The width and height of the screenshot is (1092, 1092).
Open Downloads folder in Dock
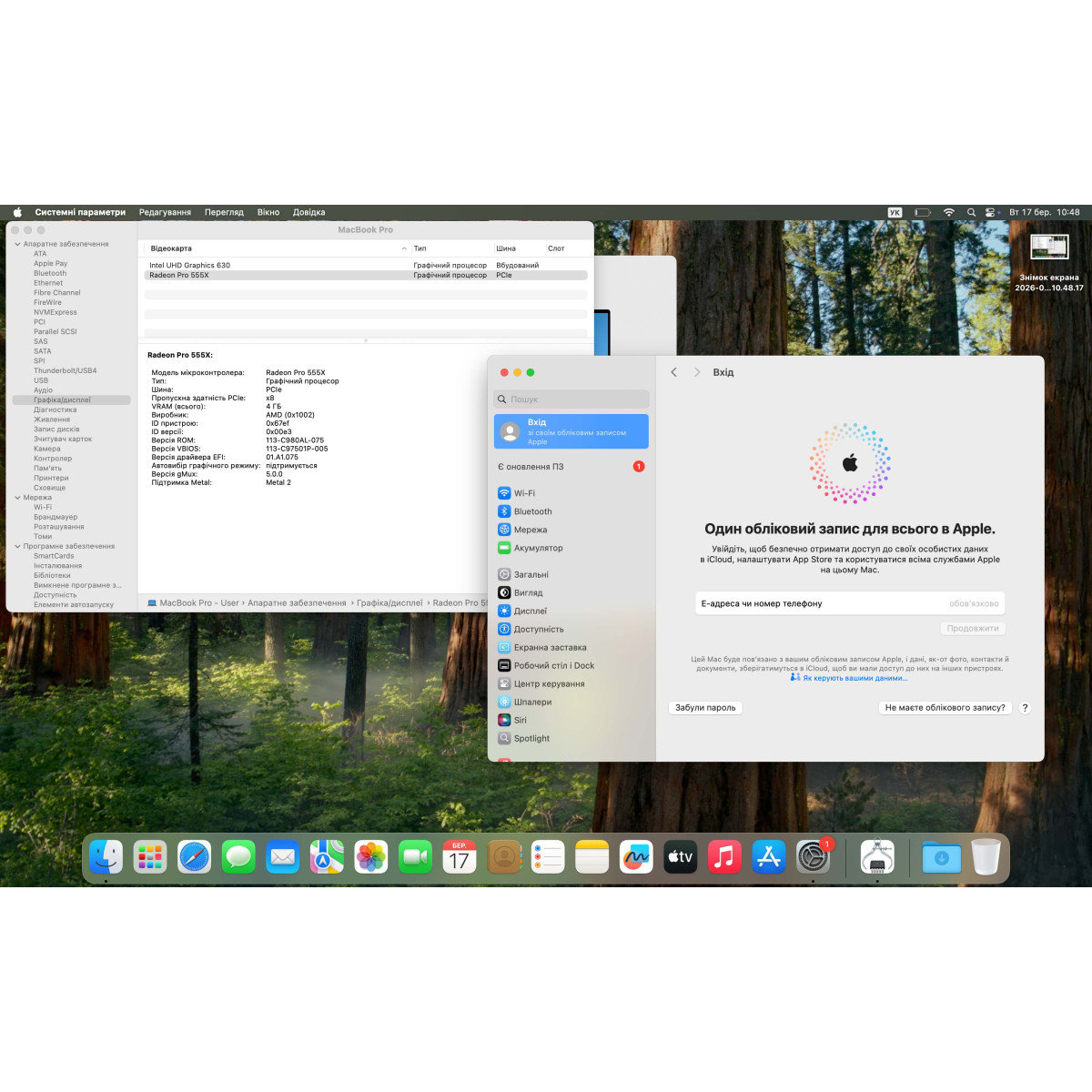click(941, 856)
